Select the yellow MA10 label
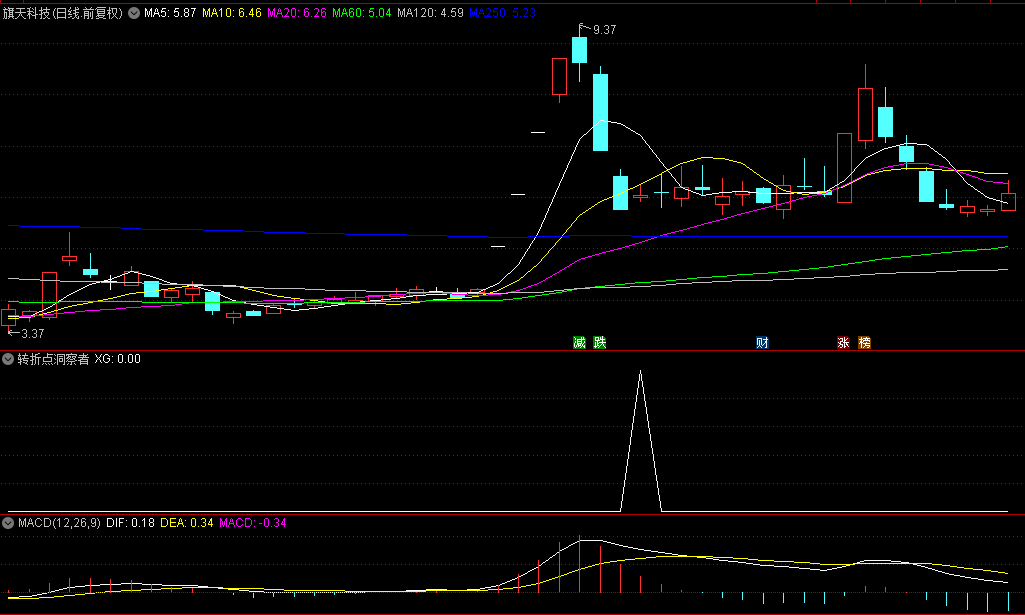The width and height of the screenshot is (1025, 615). pyautogui.click(x=231, y=14)
